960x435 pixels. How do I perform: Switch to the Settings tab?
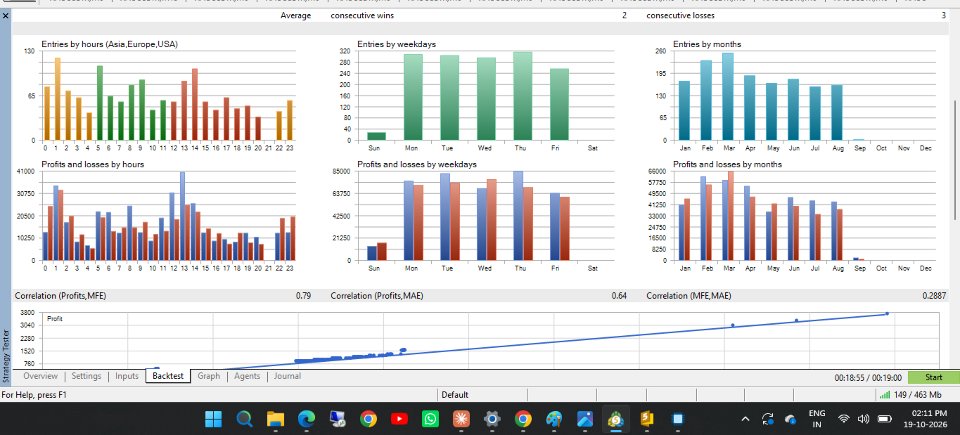click(x=86, y=376)
